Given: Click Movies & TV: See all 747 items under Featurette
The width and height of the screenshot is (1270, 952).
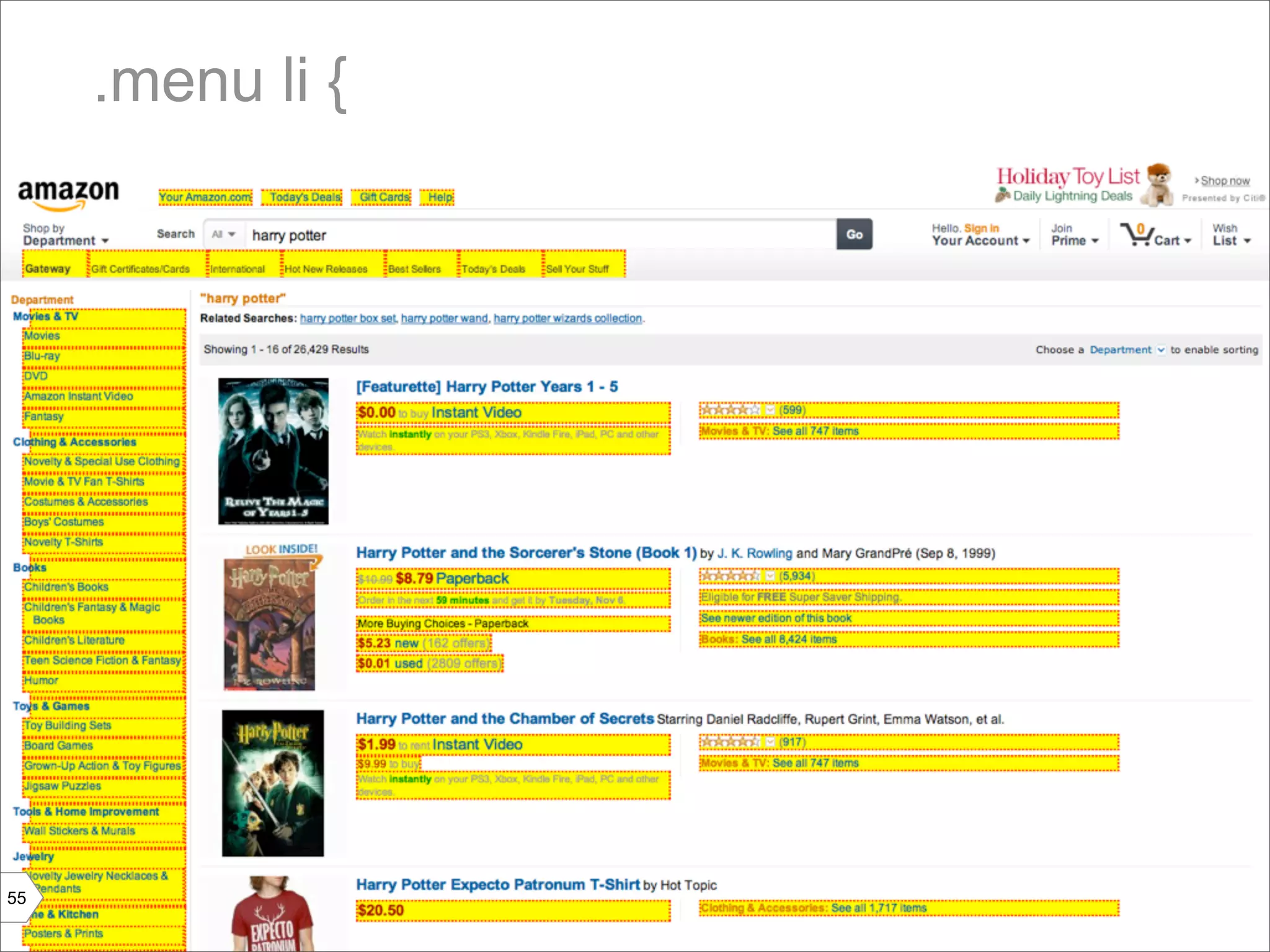Looking at the screenshot, I should 779,431.
